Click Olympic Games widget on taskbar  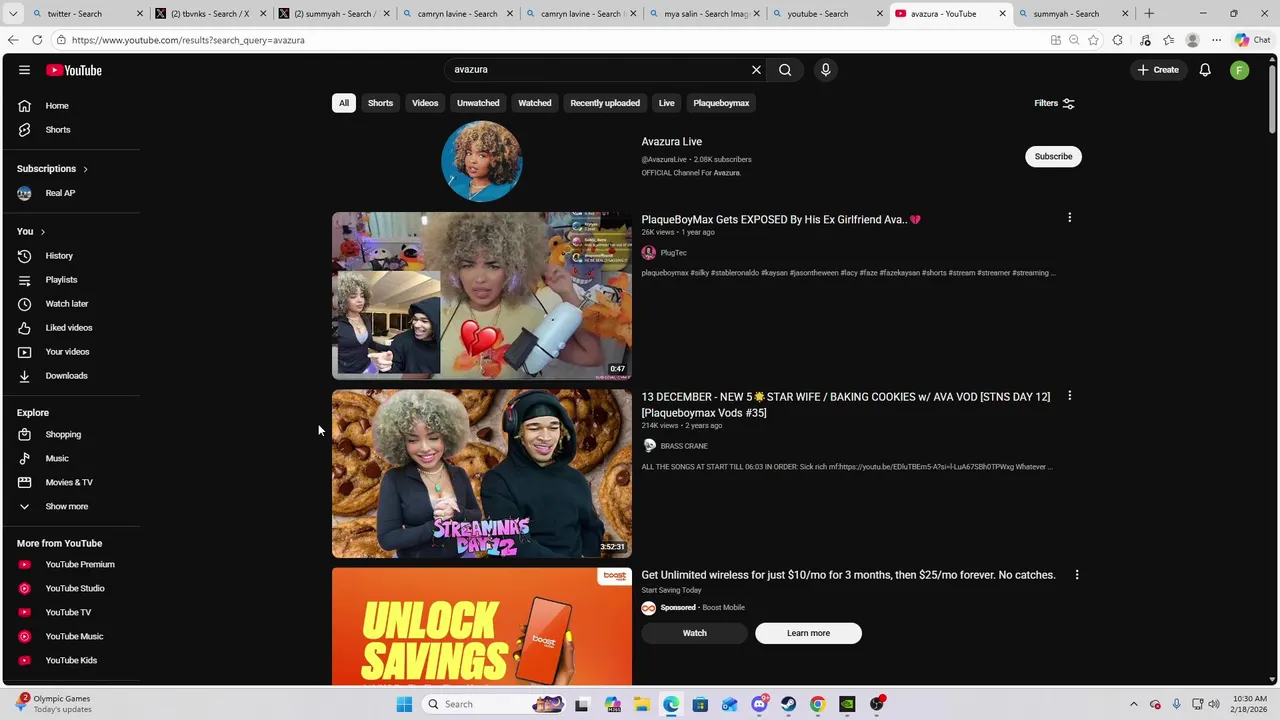click(x=52, y=704)
